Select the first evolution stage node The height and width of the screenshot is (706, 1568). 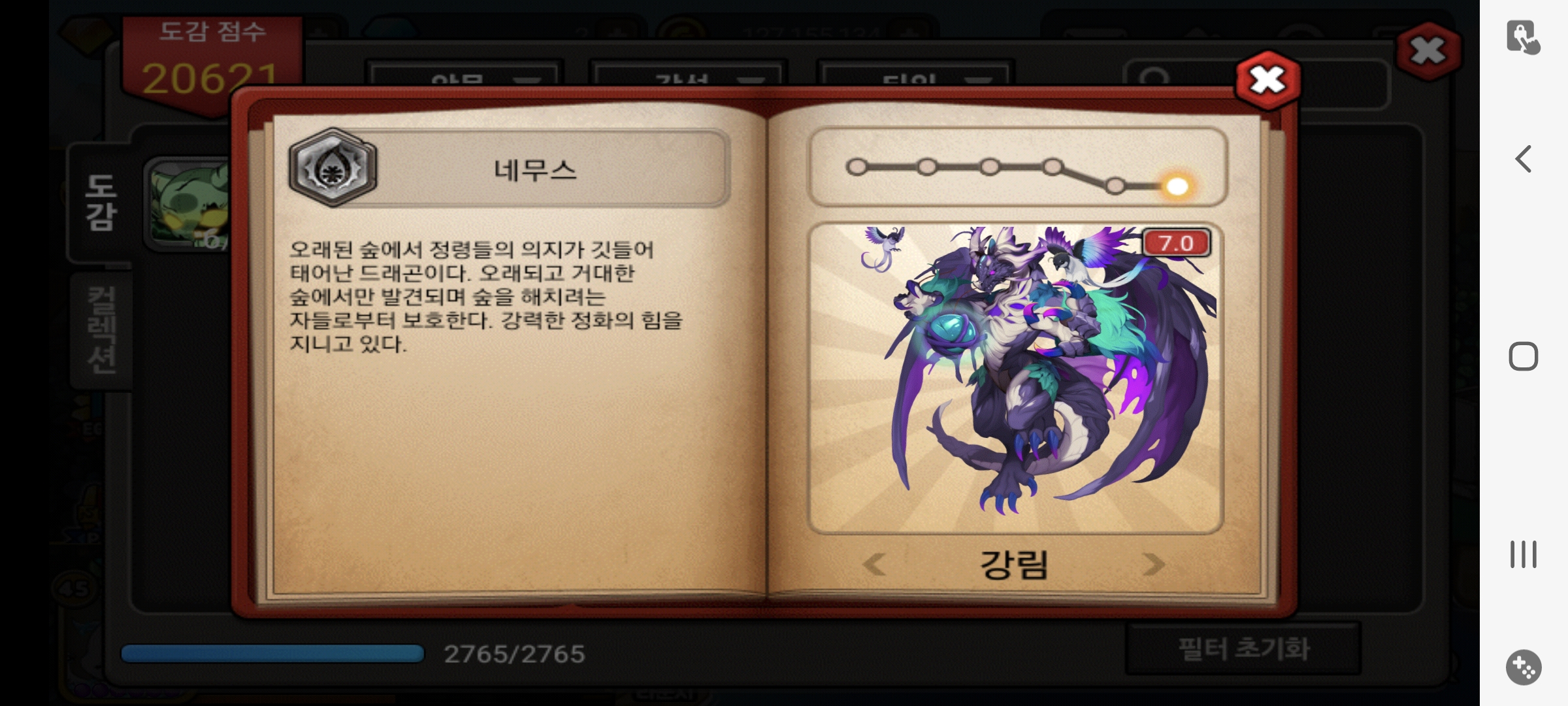(857, 167)
